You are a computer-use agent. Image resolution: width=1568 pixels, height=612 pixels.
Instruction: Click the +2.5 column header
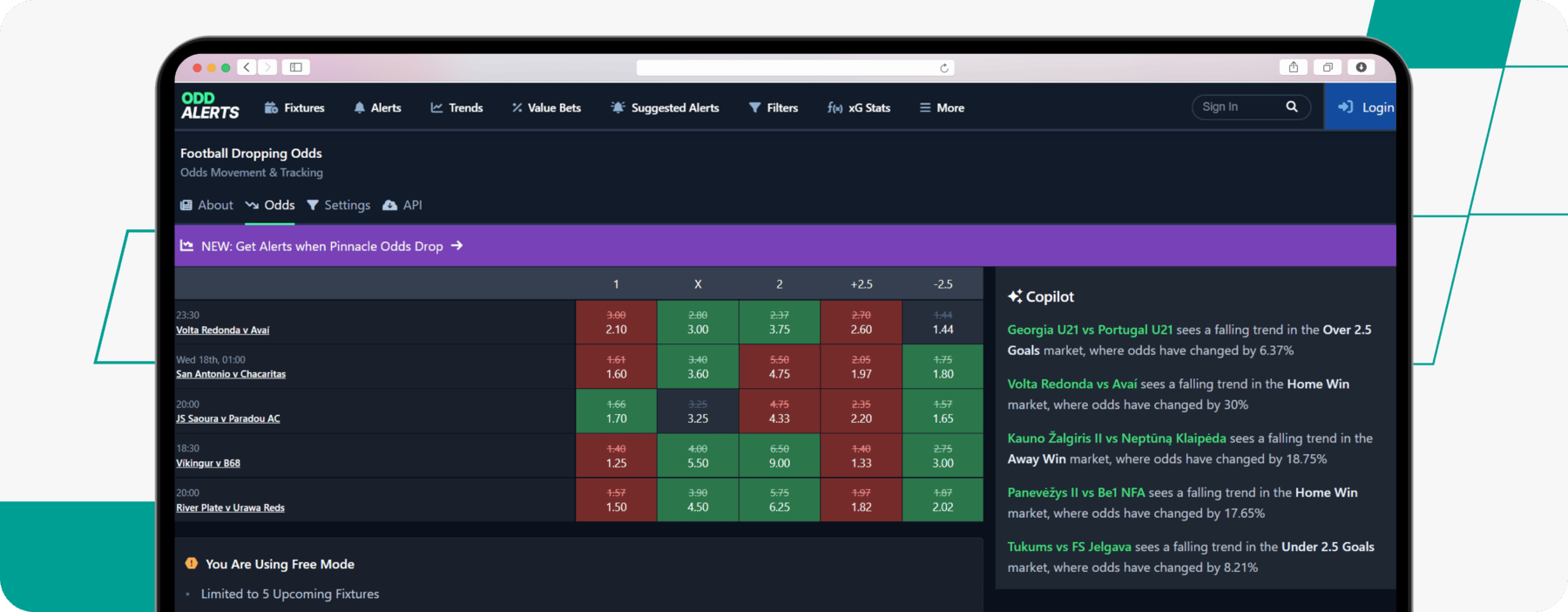pos(862,284)
